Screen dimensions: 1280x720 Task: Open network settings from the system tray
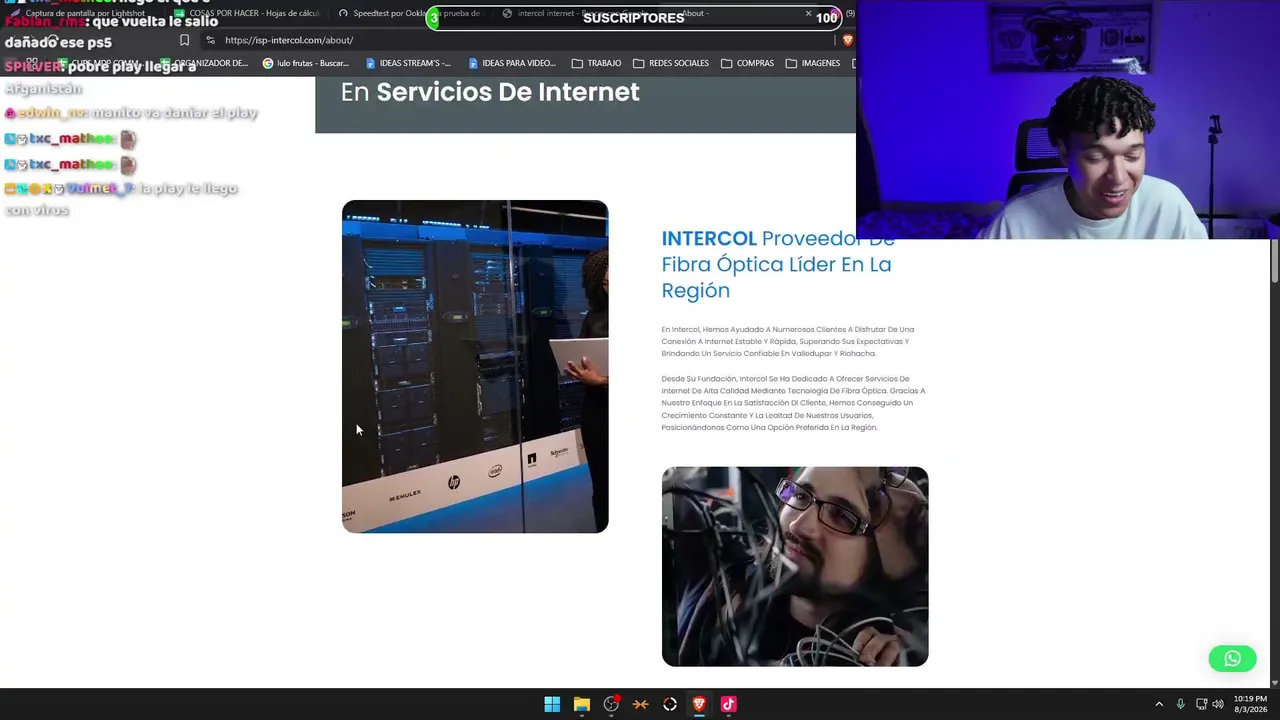(x=1201, y=704)
